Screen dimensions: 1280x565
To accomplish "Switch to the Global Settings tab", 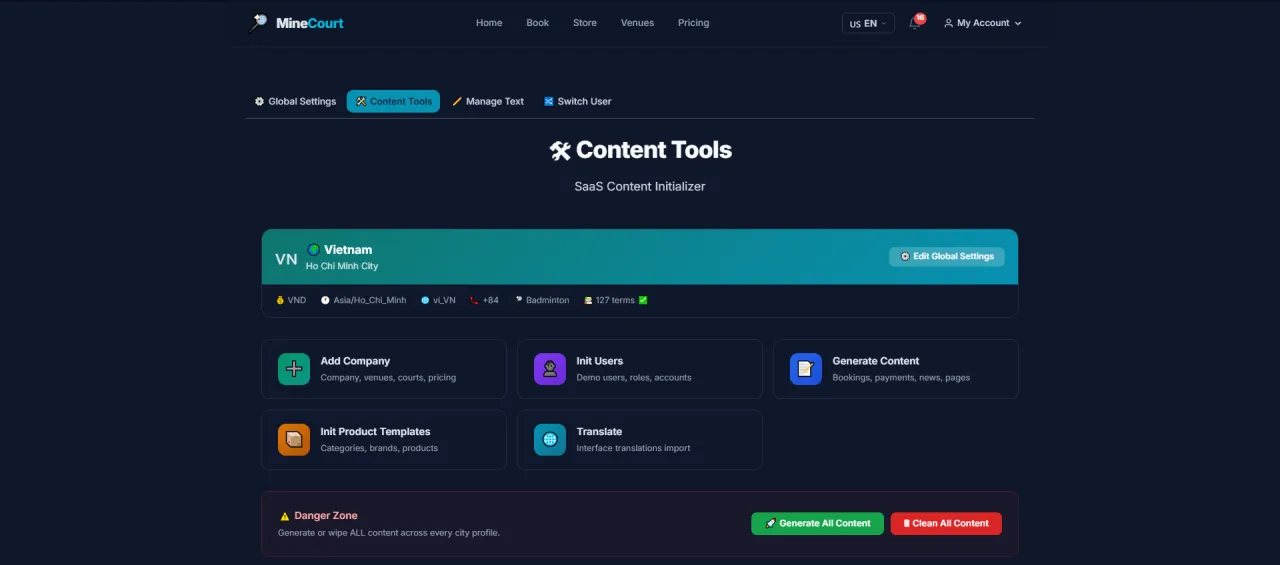I will (x=295, y=101).
